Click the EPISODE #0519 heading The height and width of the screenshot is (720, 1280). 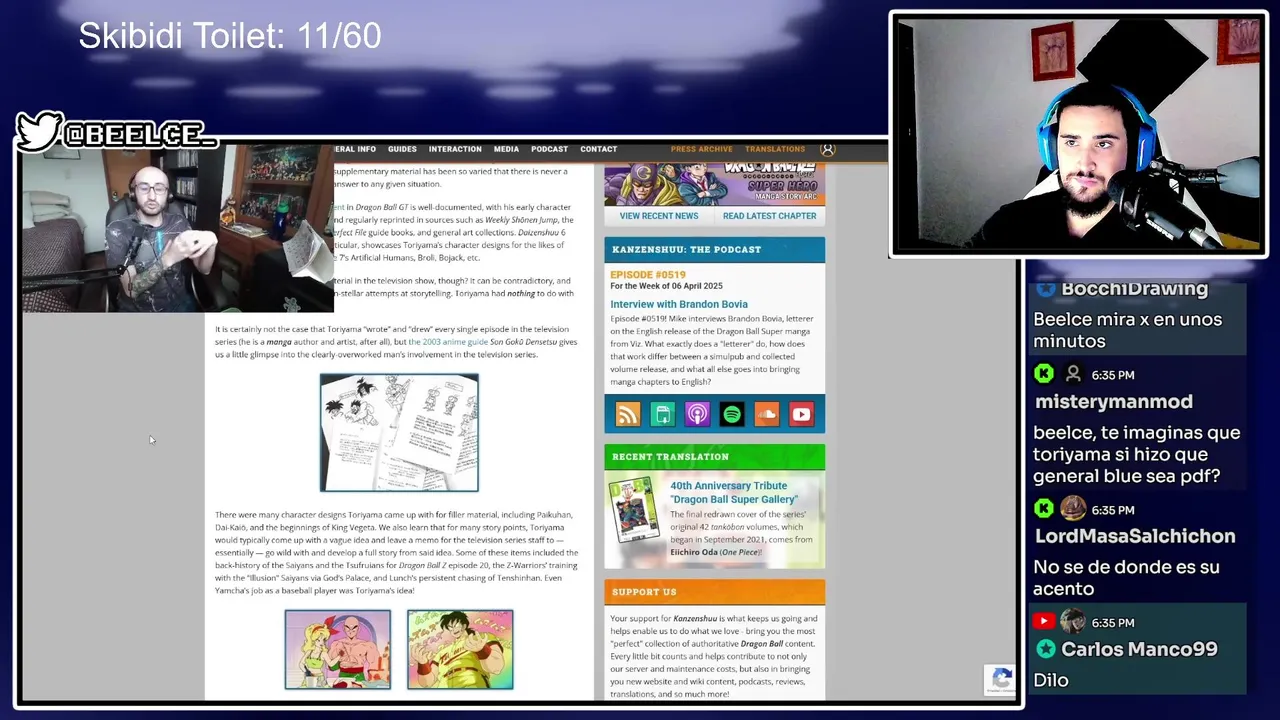click(648, 274)
